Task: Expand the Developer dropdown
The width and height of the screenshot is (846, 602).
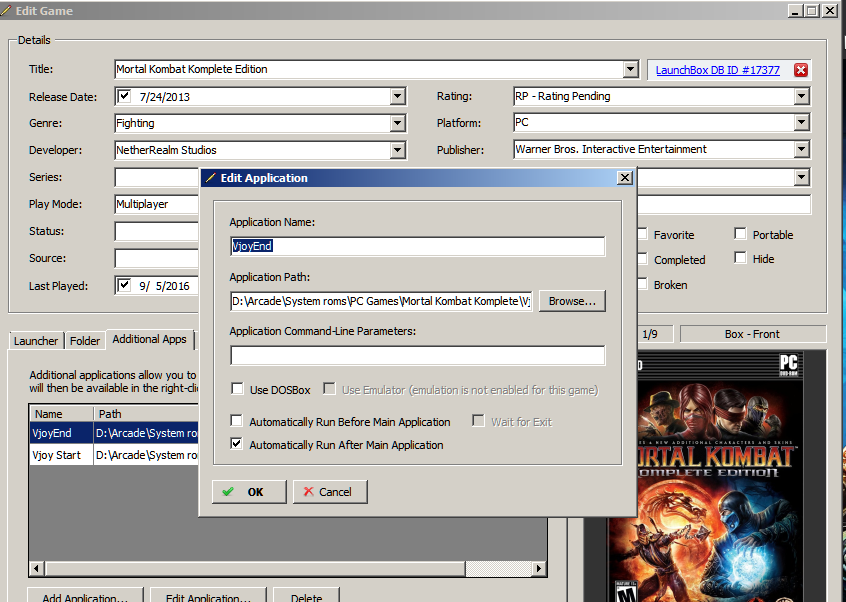Action: coord(397,150)
